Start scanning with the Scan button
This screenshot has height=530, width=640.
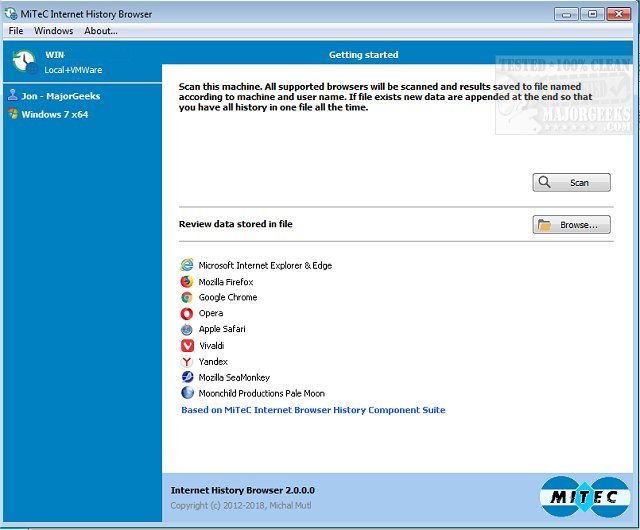click(x=571, y=182)
